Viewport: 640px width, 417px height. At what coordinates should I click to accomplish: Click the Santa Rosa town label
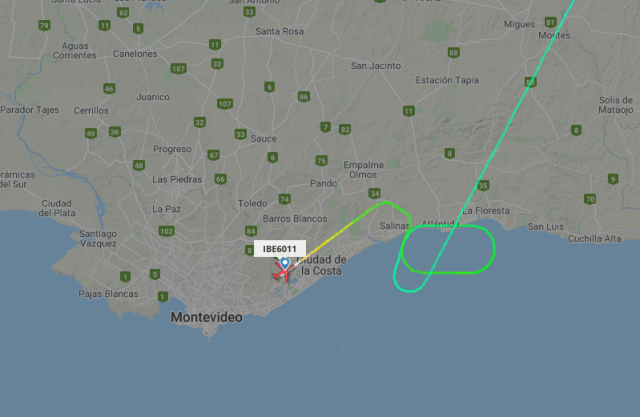(280, 31)
